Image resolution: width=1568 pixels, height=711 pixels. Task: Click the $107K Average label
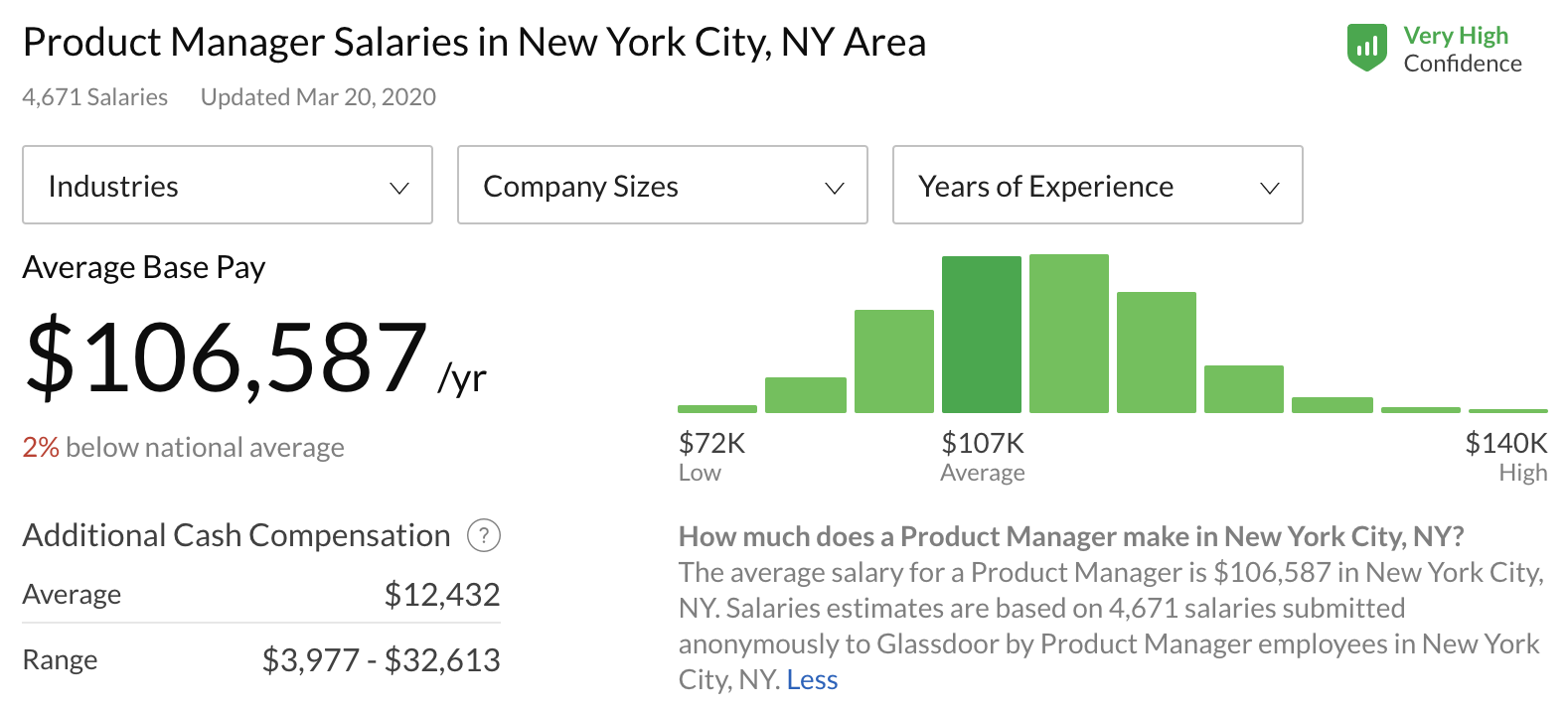983,456
